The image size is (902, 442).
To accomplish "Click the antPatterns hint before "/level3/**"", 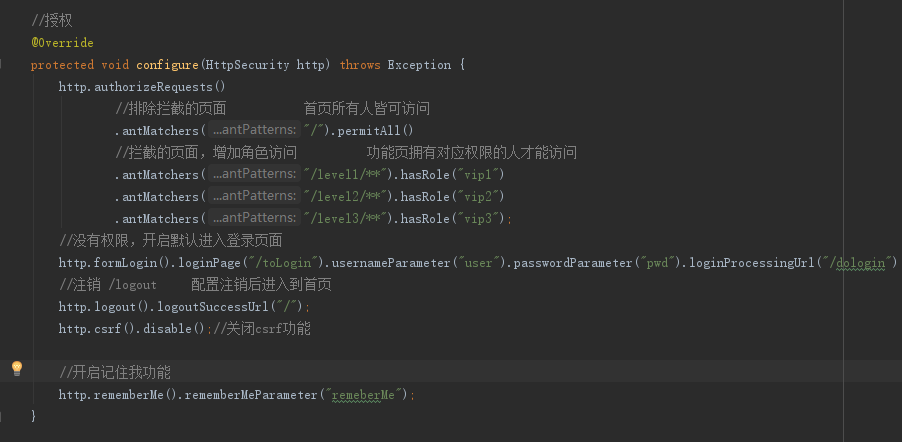I will click(x=254, y=218).
